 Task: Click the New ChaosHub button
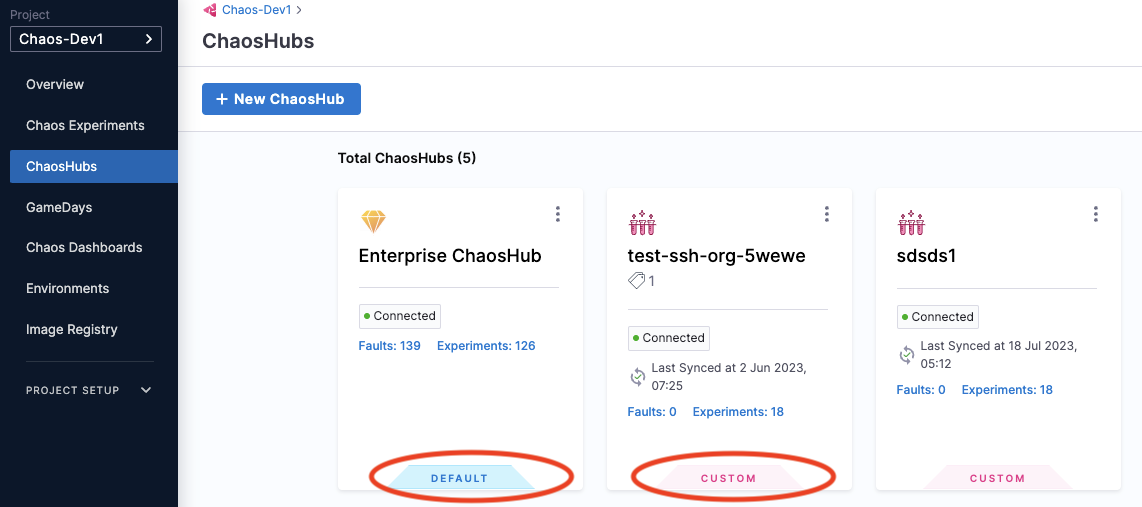281,99
